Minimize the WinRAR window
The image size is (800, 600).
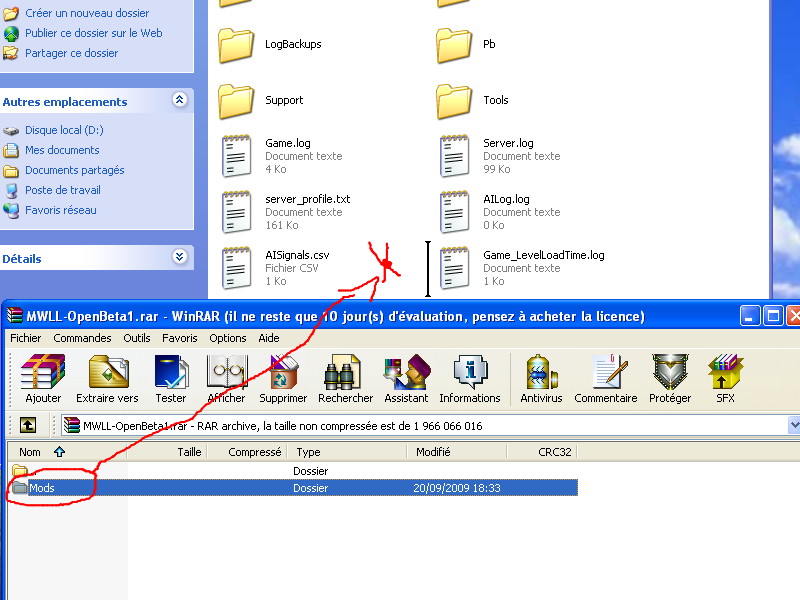pyautogui.click(x=749, y=316)
